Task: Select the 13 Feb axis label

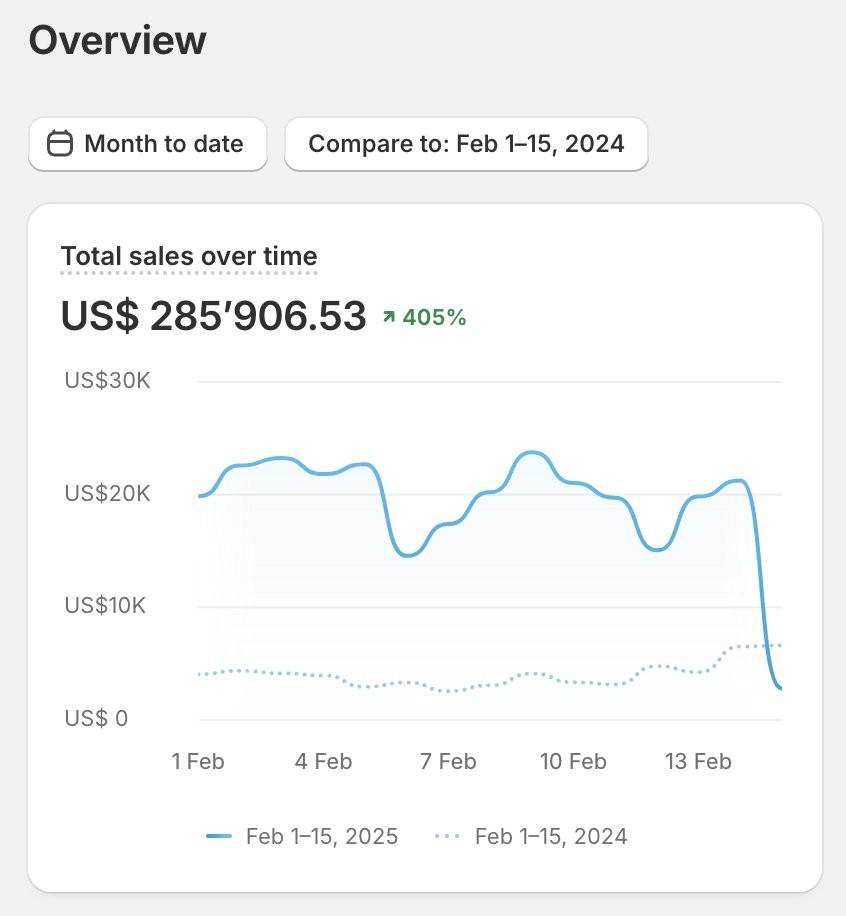Action: click(x=698, y=762)
